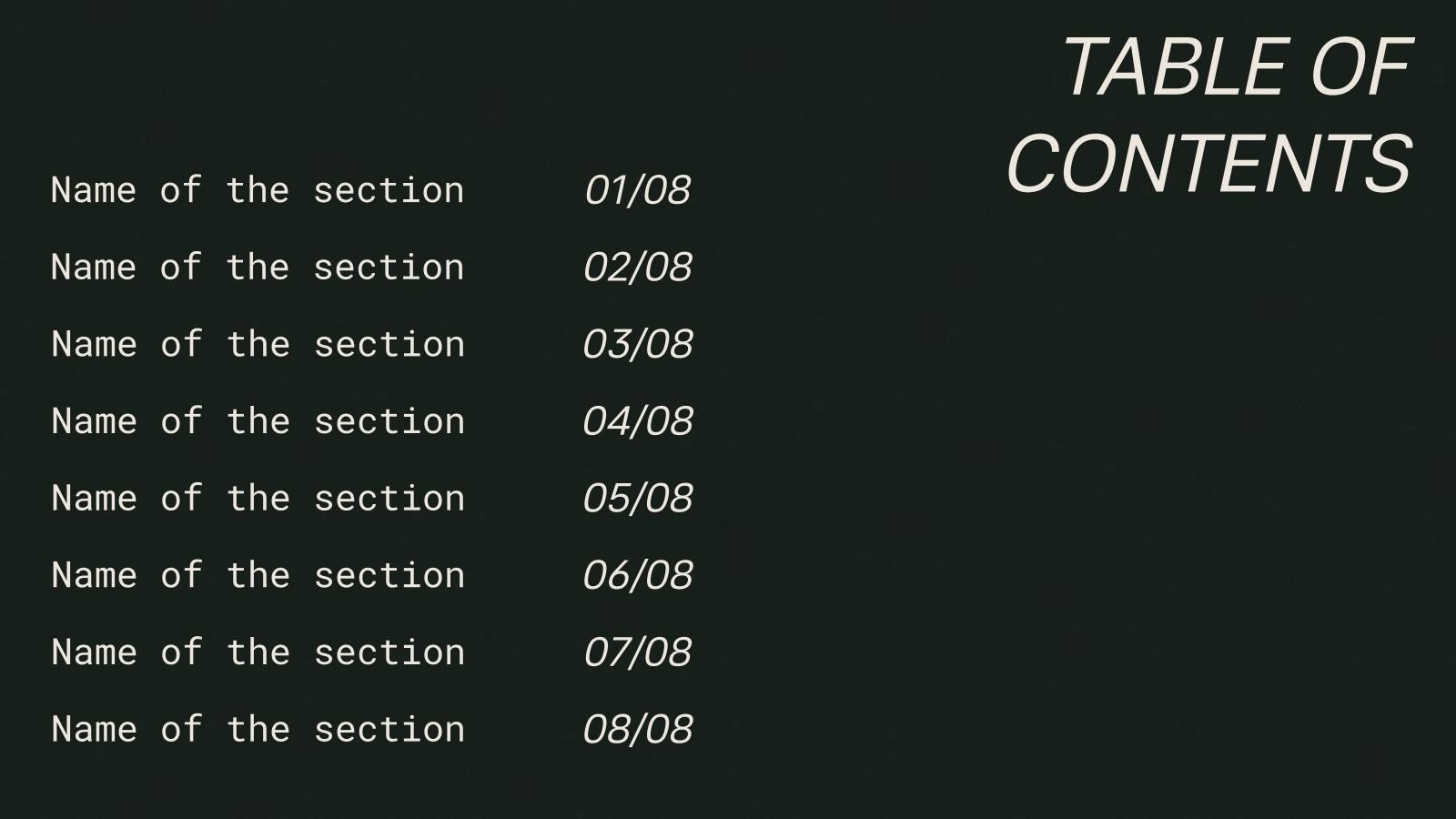The width and height of the screenshot is (1456, 819).
Task: Open the third 'Name of the section' entry
Action: tap(258, 345)
